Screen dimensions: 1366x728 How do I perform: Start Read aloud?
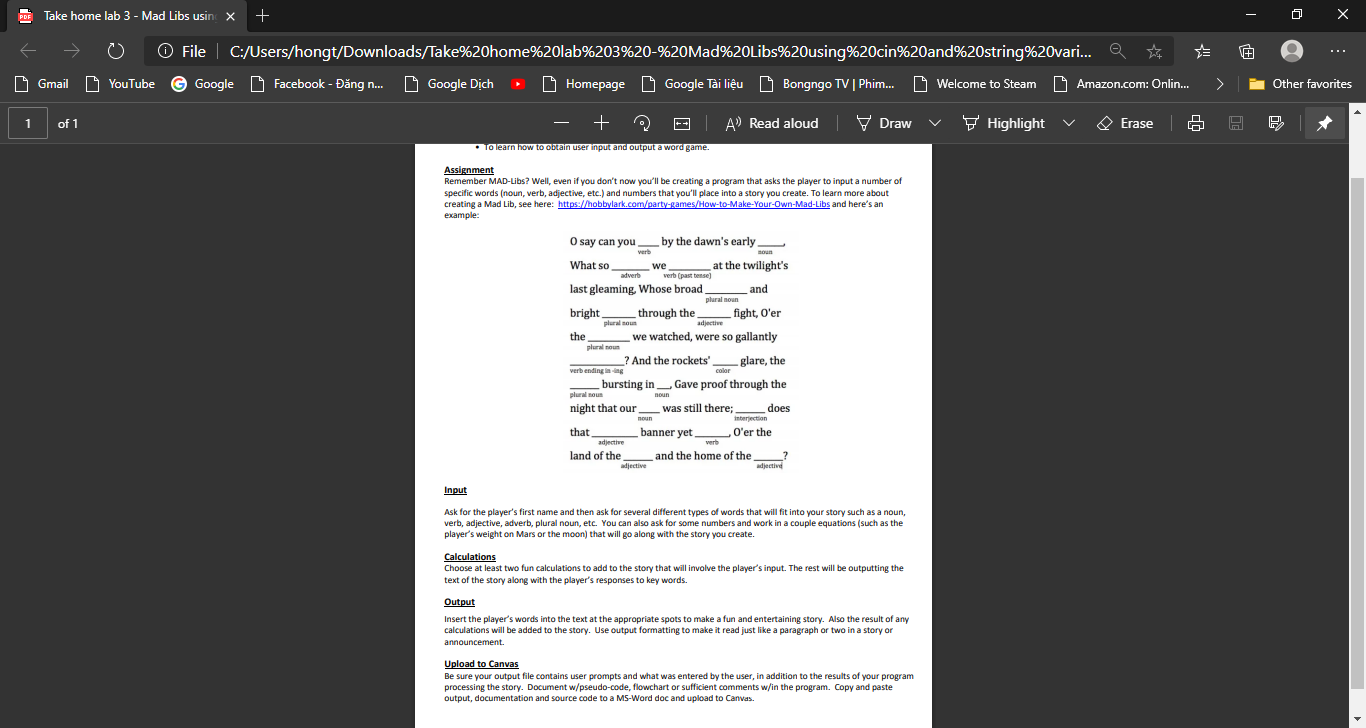[x=771, y=123]
